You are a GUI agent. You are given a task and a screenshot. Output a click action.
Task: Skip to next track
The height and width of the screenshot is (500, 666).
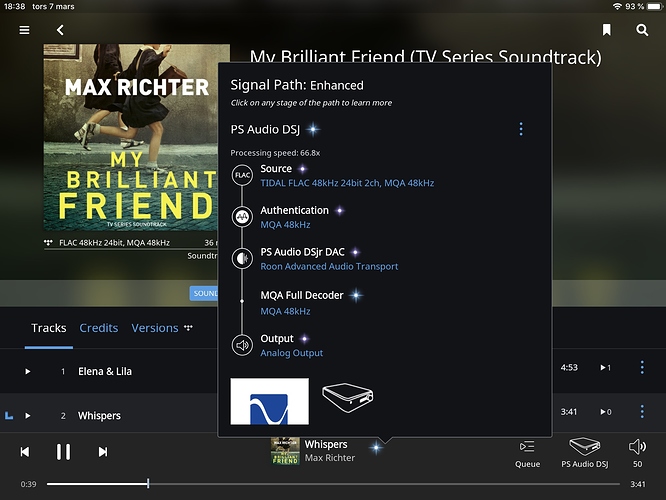pyautogui.click(x=103, y=452)
